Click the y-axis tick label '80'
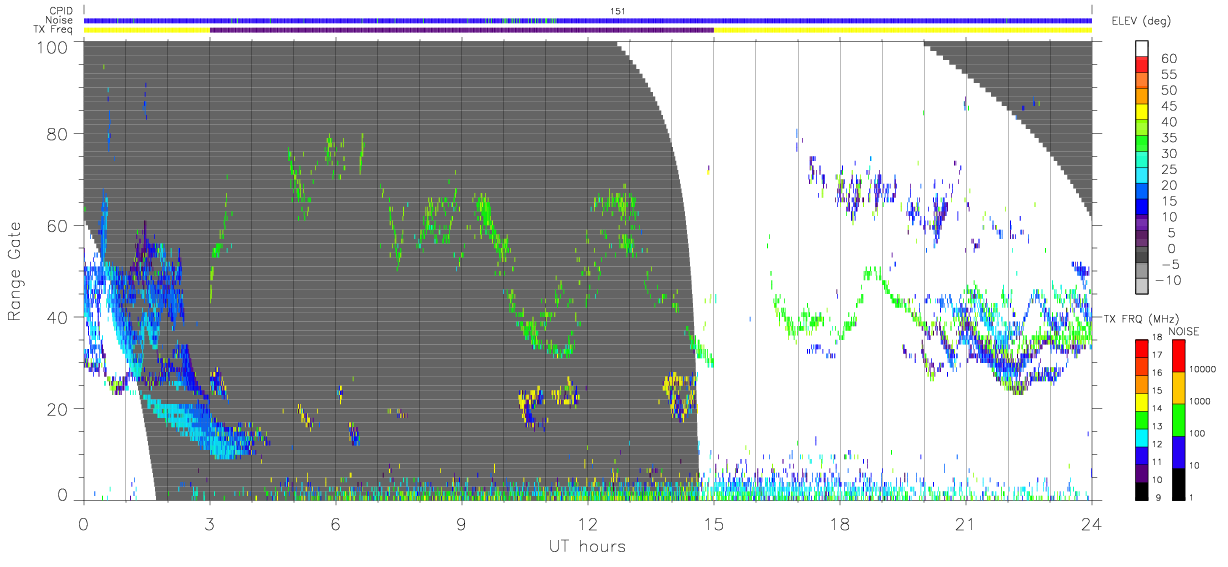Screen dimensions: 1228x567 (x=58, y=133)
